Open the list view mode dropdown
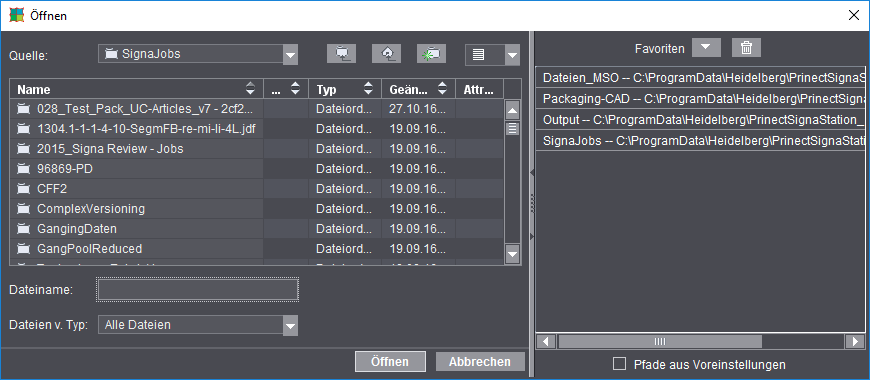The width and height of the screenshot is (870, 380). (x=512, y=54)
